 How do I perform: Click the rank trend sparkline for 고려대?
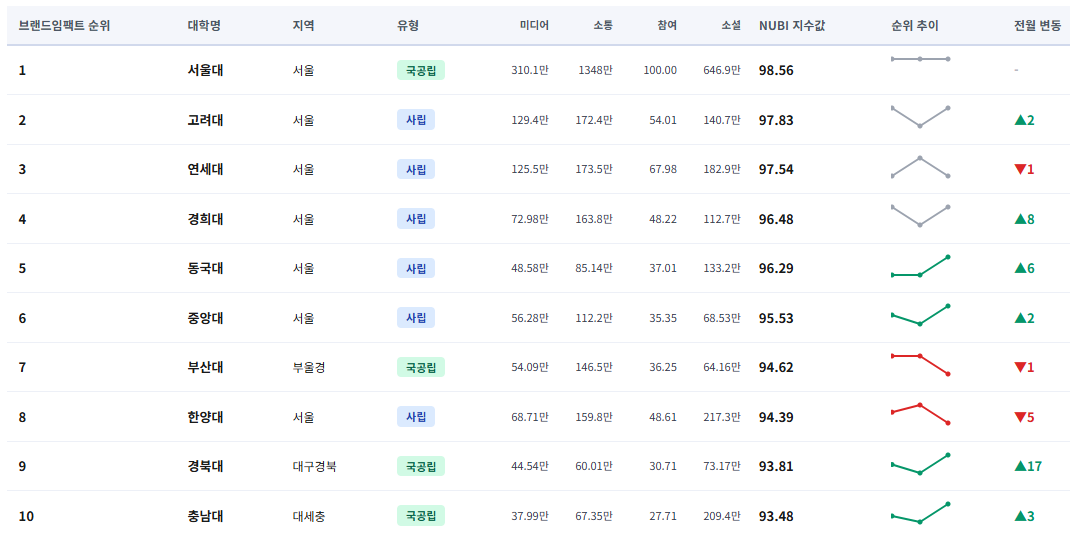click(920, 117)
